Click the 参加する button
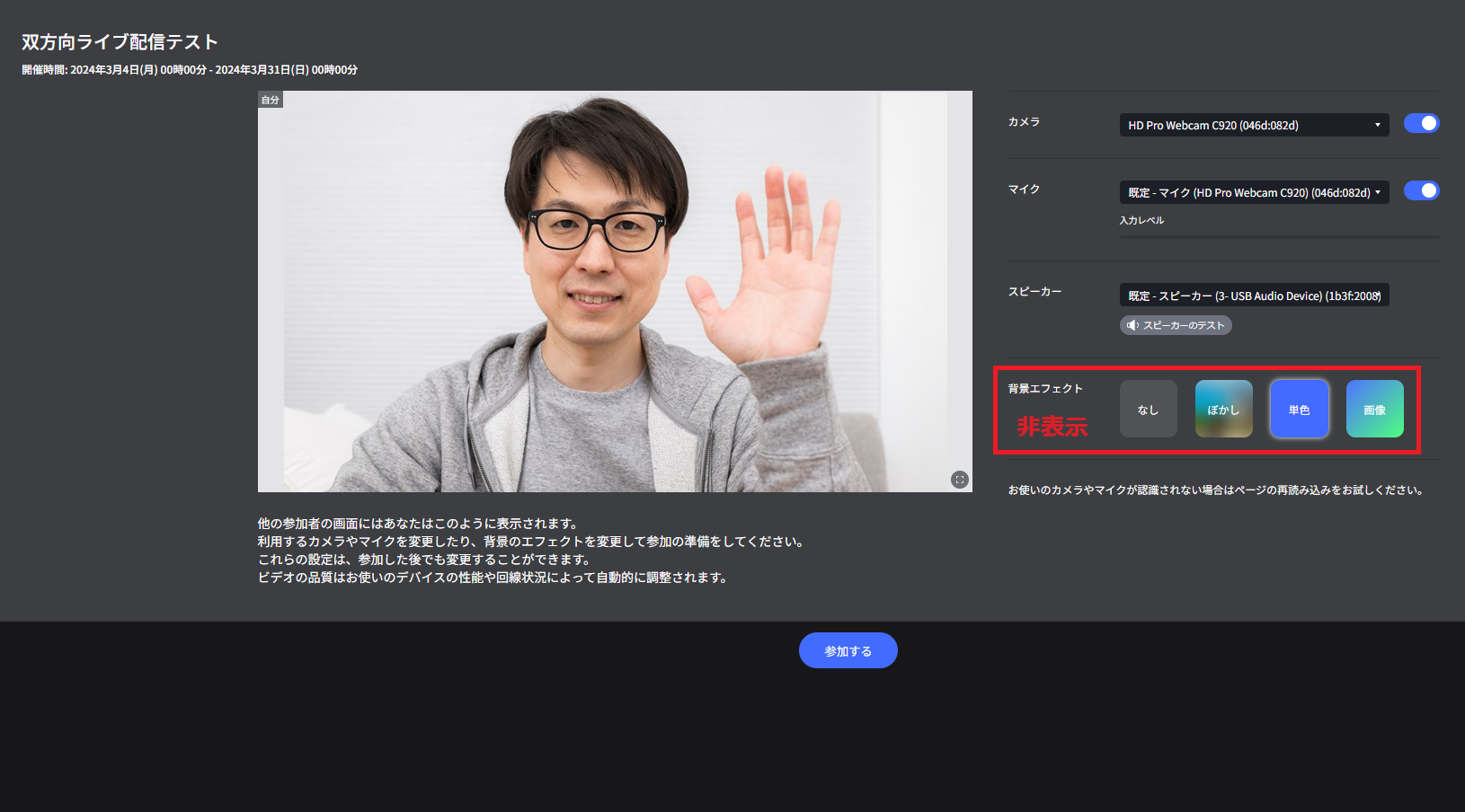1465x812 pixels. pyautogui.click(x=848, y=650)
